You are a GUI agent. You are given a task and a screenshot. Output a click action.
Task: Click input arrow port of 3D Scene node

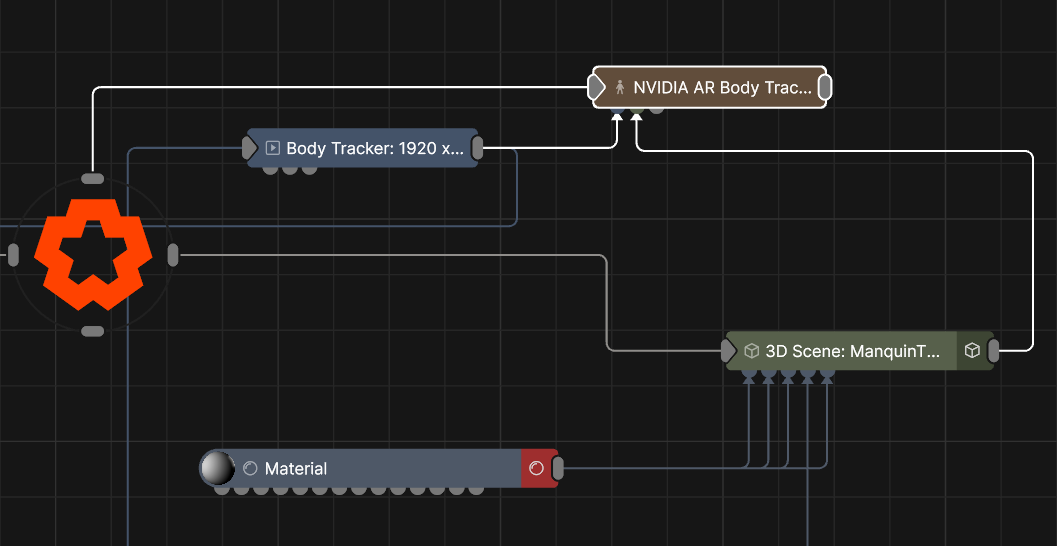click(729, 351)
